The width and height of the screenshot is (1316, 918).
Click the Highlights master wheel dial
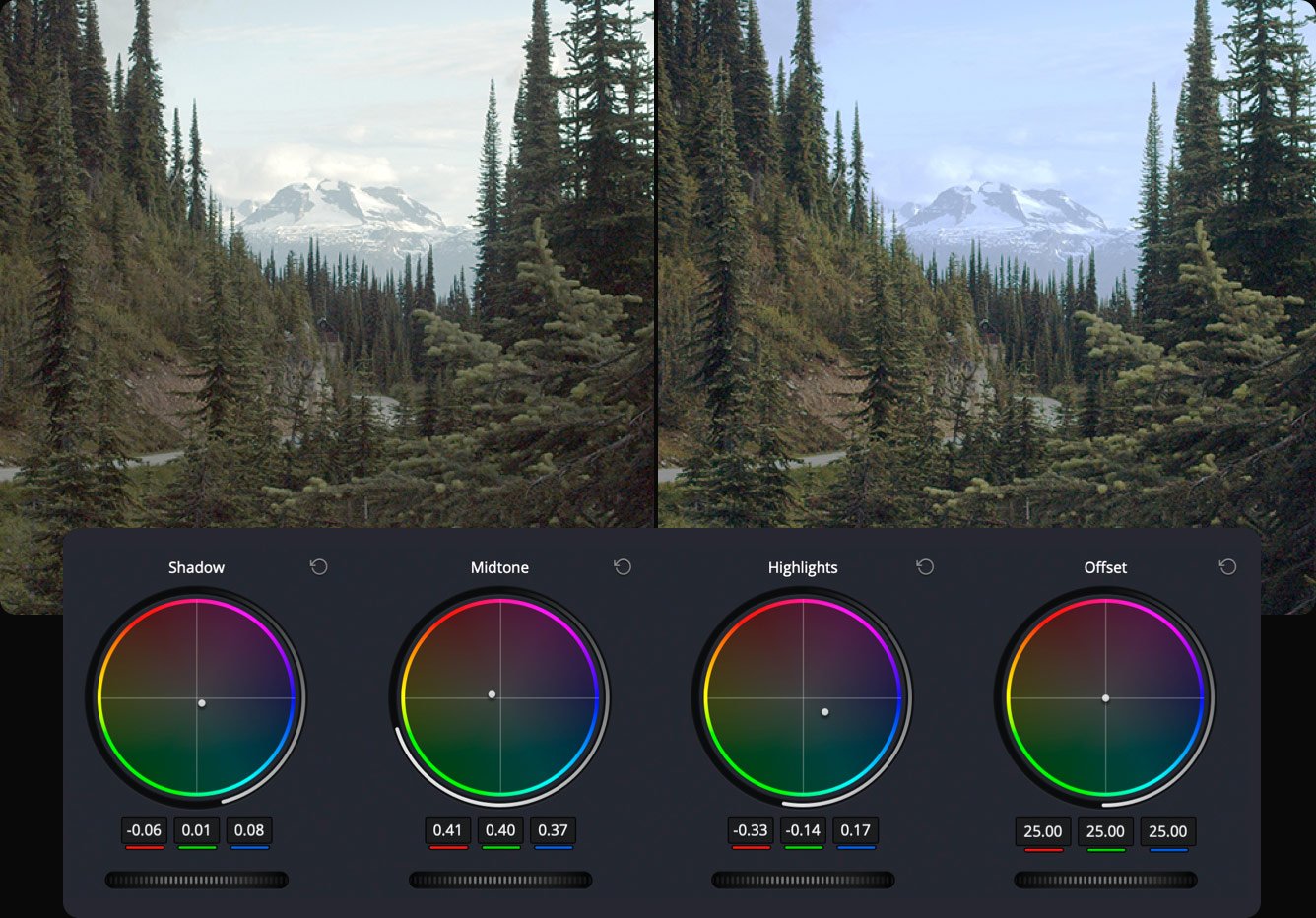tap(803, 878)
